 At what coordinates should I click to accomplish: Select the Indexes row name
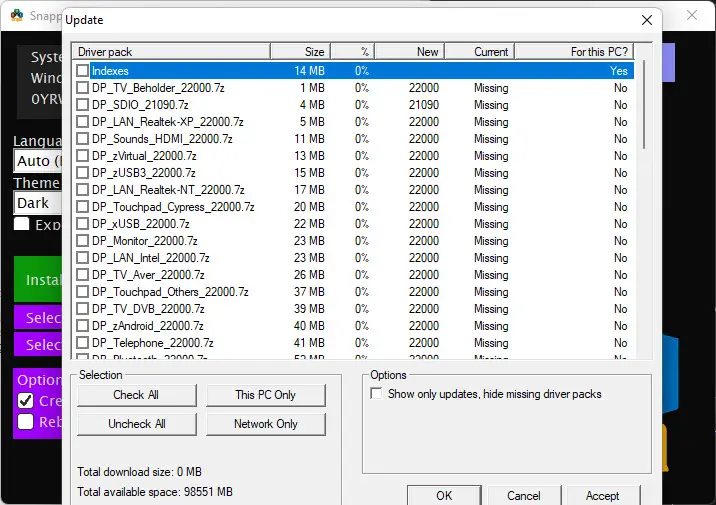pos(110,71)
